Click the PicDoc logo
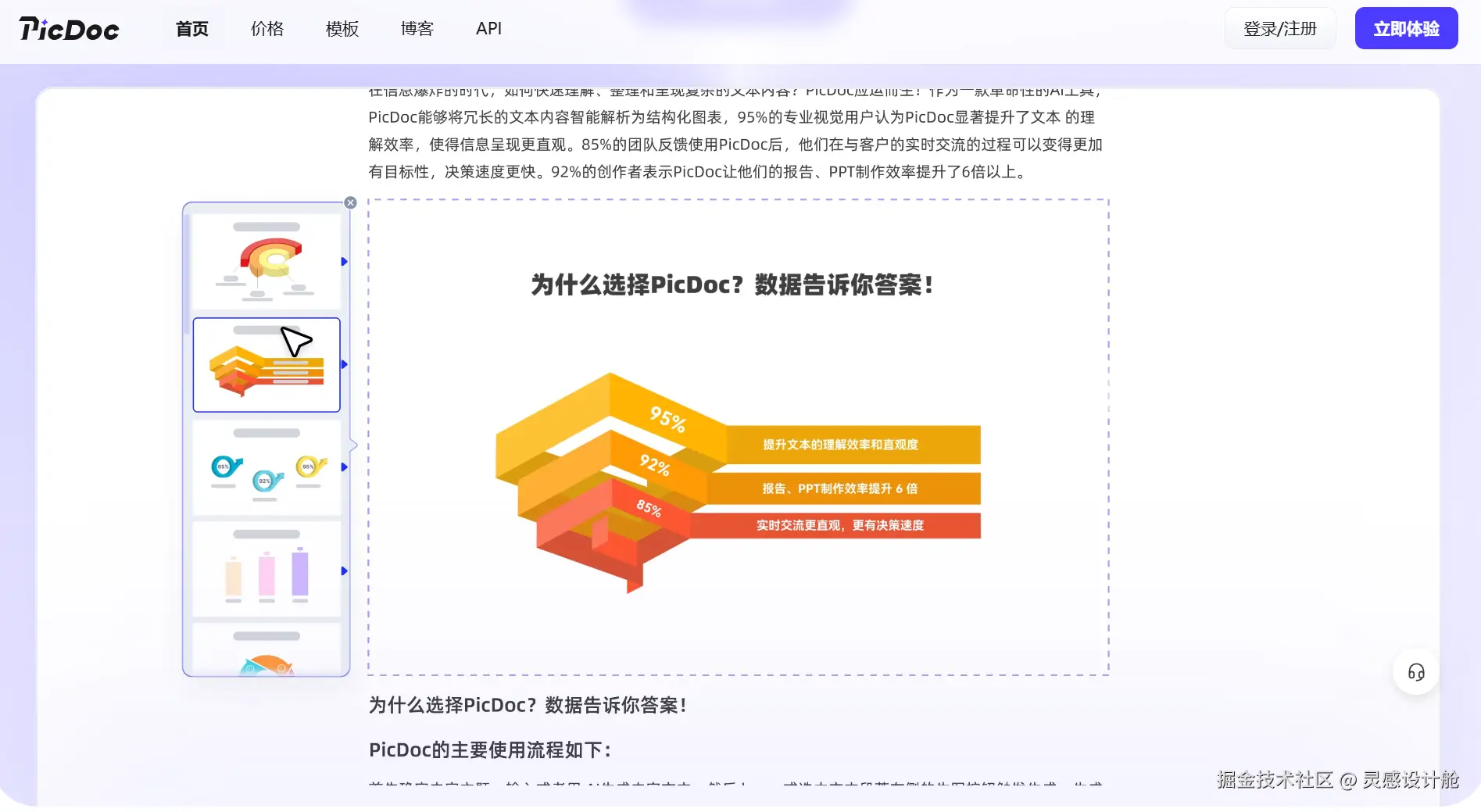Image resolution: width=1481 pixels, height=812 pixels. click(x=69, y=29)
